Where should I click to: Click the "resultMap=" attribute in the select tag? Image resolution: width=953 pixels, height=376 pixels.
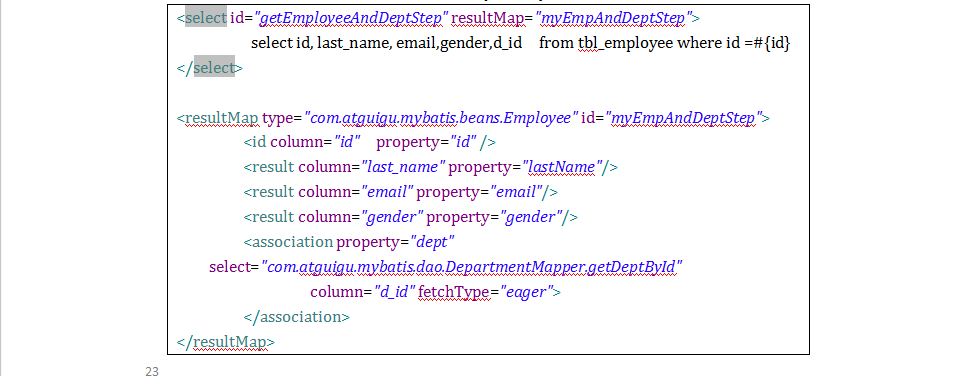pos(491,18)
